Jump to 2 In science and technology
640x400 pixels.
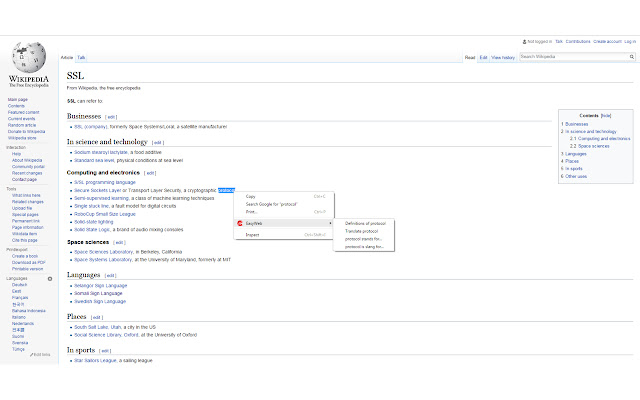(x=589, y=131)
